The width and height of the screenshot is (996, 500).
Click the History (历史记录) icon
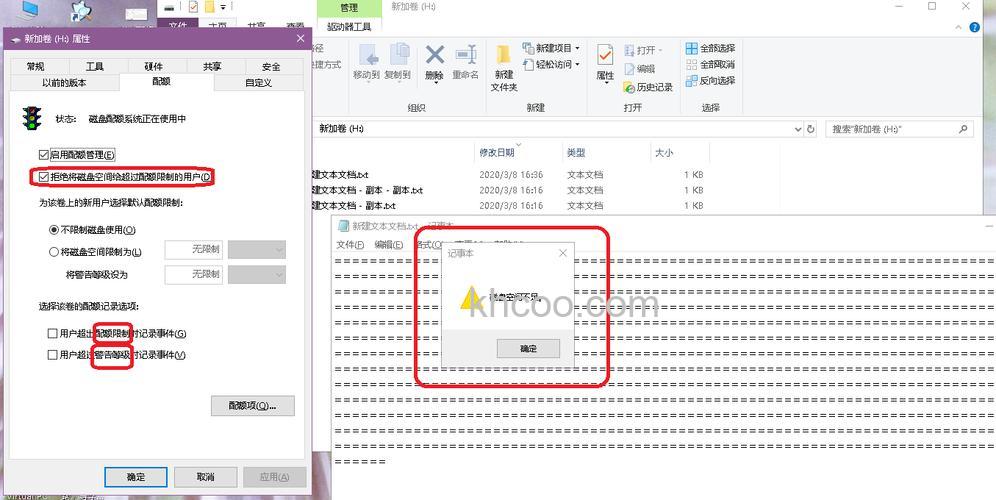[x=629, y=87]
